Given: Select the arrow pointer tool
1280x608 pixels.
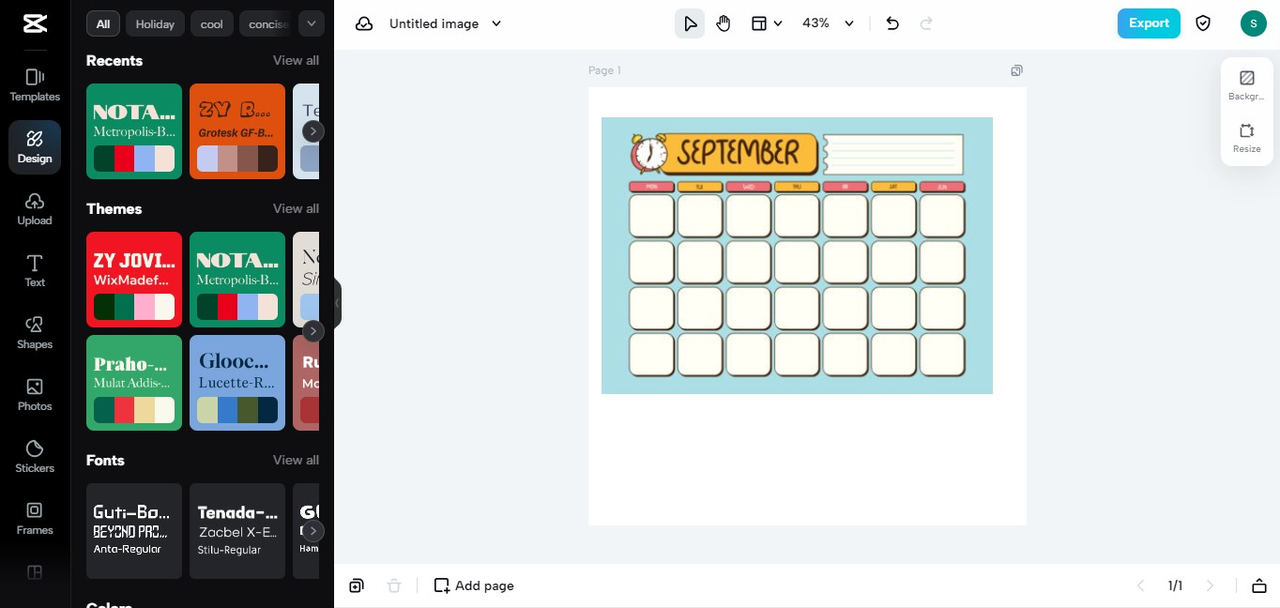Looking at the screenshot, I should 690,23.
